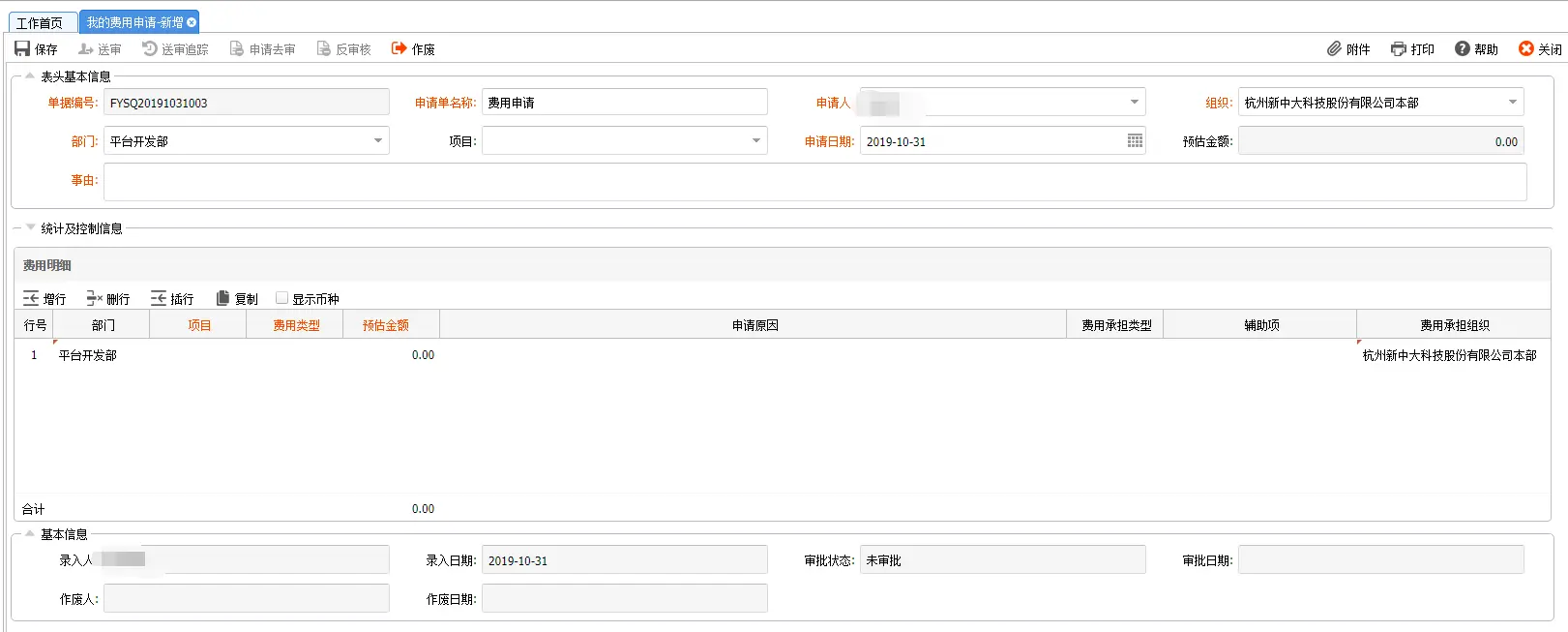Click the 费用明细 panel header
Image resolution: width=1568 pixels, height=632 pixels.
point(782,264)
